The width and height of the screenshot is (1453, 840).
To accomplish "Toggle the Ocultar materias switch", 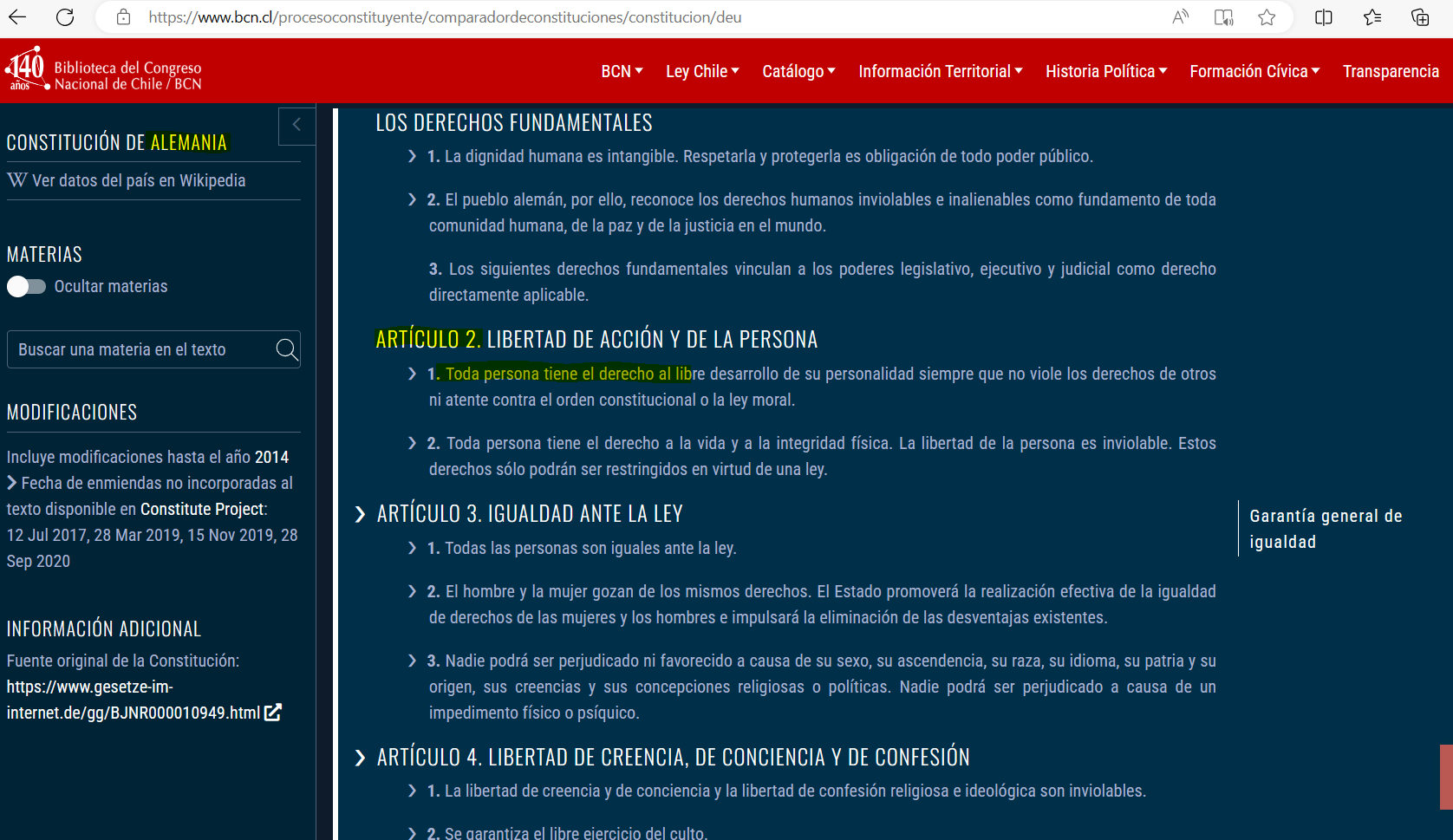I will coord(27,286).
